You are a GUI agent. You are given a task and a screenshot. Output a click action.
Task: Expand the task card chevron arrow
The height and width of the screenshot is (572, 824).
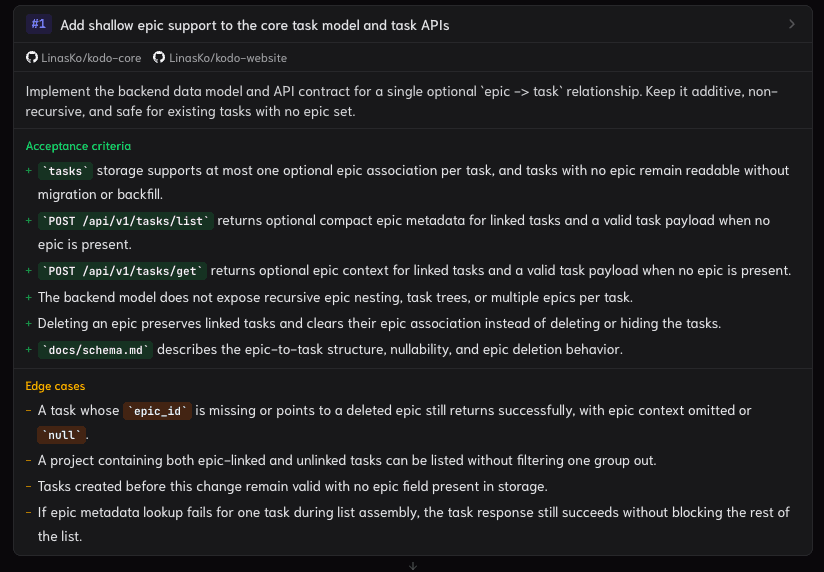click(x=791, y=24)
